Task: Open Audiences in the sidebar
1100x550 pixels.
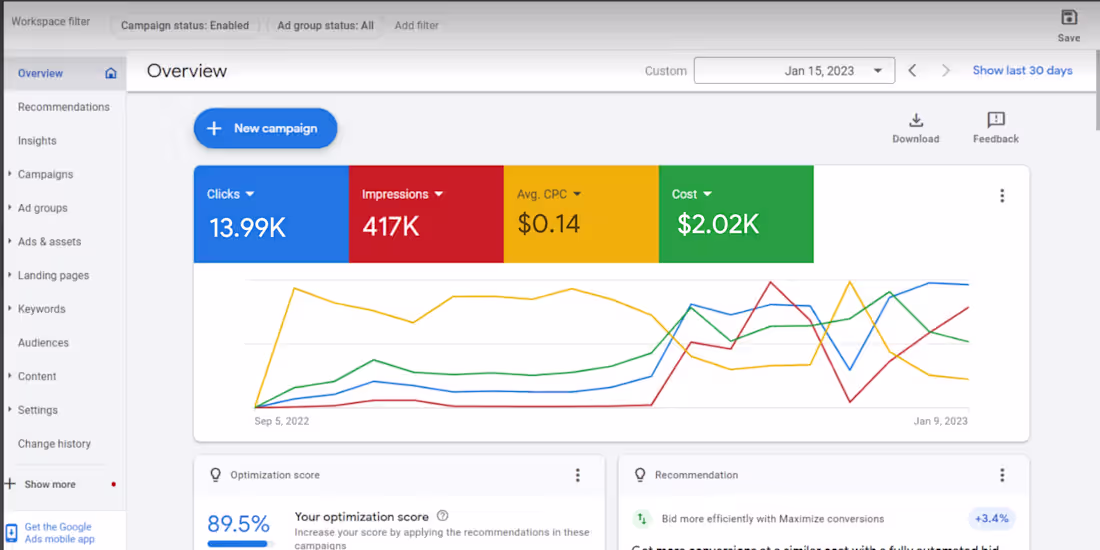Action: 43,342
